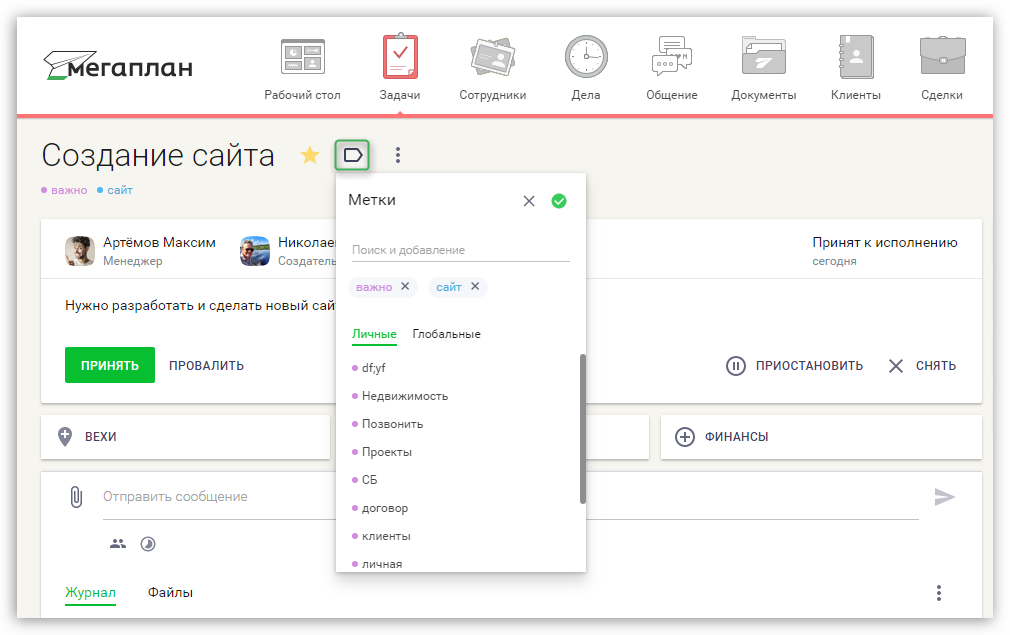Viewport: 1010px width, 635px height.
Task: Click the ПРОВАЛИТЬ button
Action: [x=207, y=366]
